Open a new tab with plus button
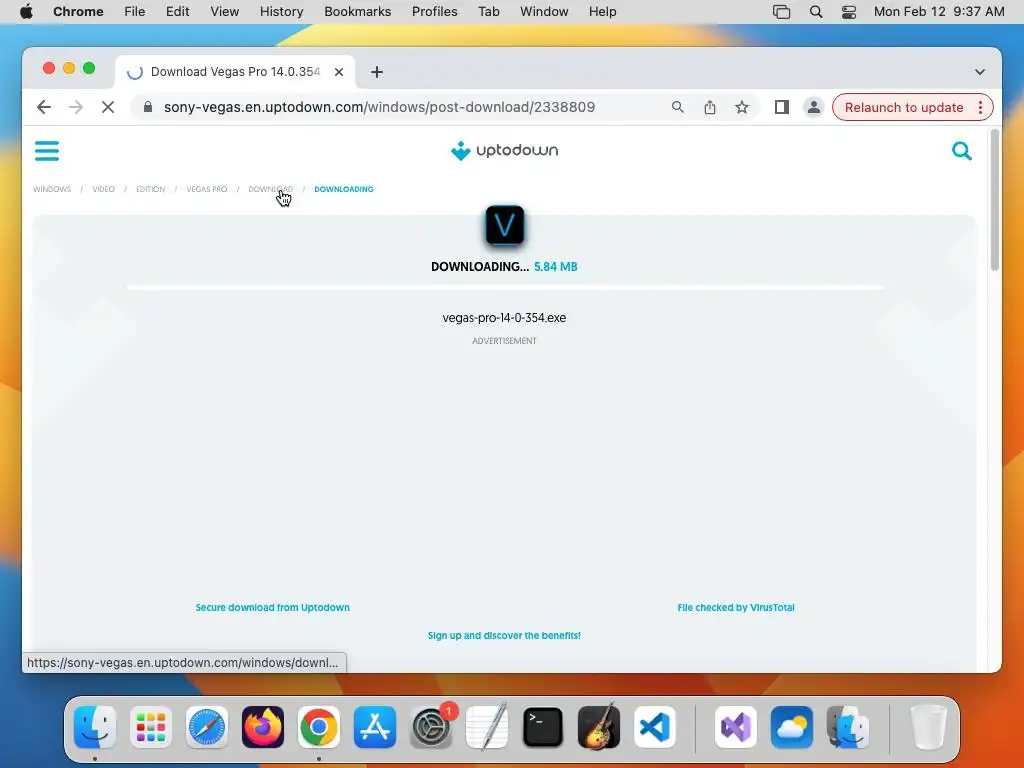 [377, 72]
